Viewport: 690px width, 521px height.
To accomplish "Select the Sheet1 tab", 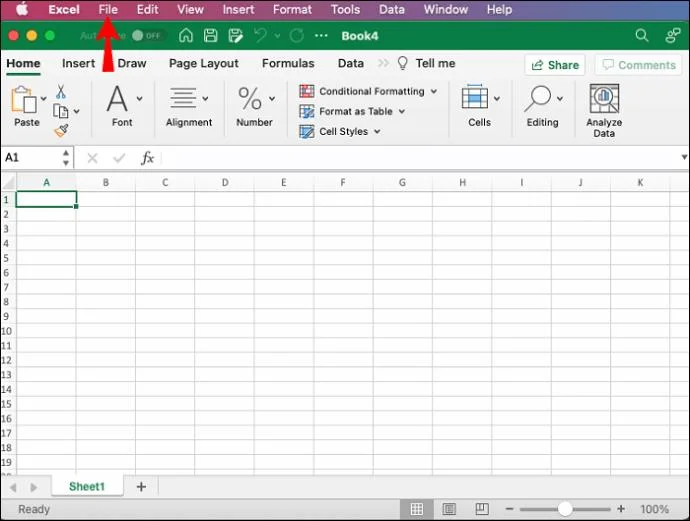I will click(87, 486).
